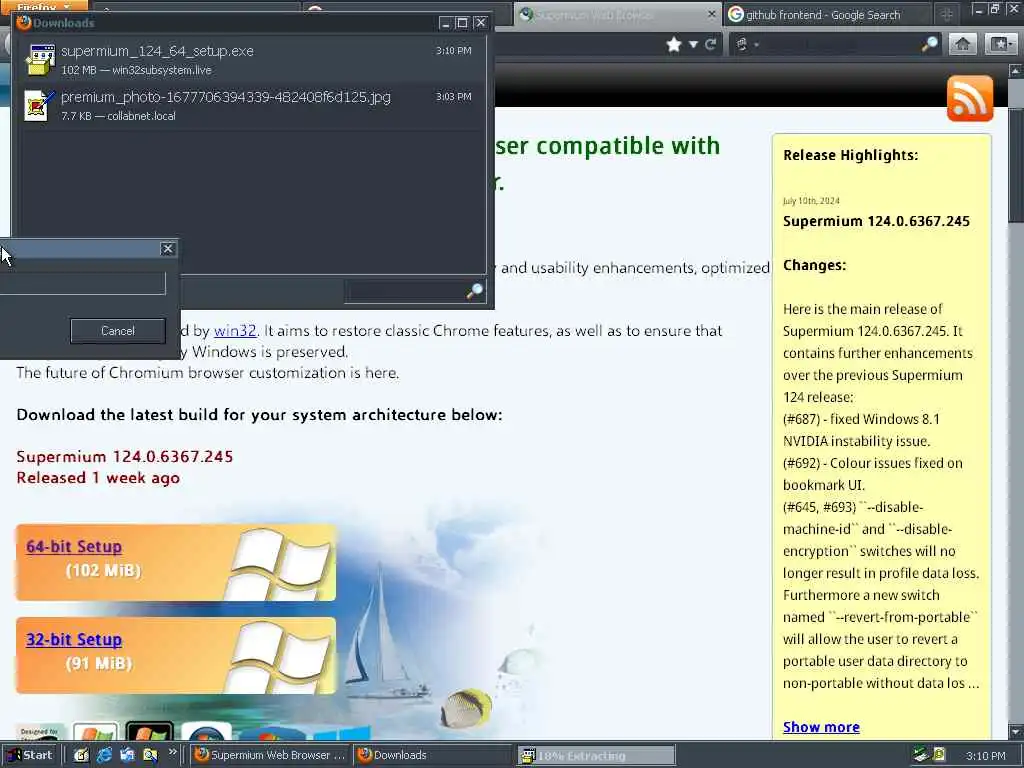Click the orange RSS feed icon
This screenshot has width=1024, height=768.
pos(970,99)
